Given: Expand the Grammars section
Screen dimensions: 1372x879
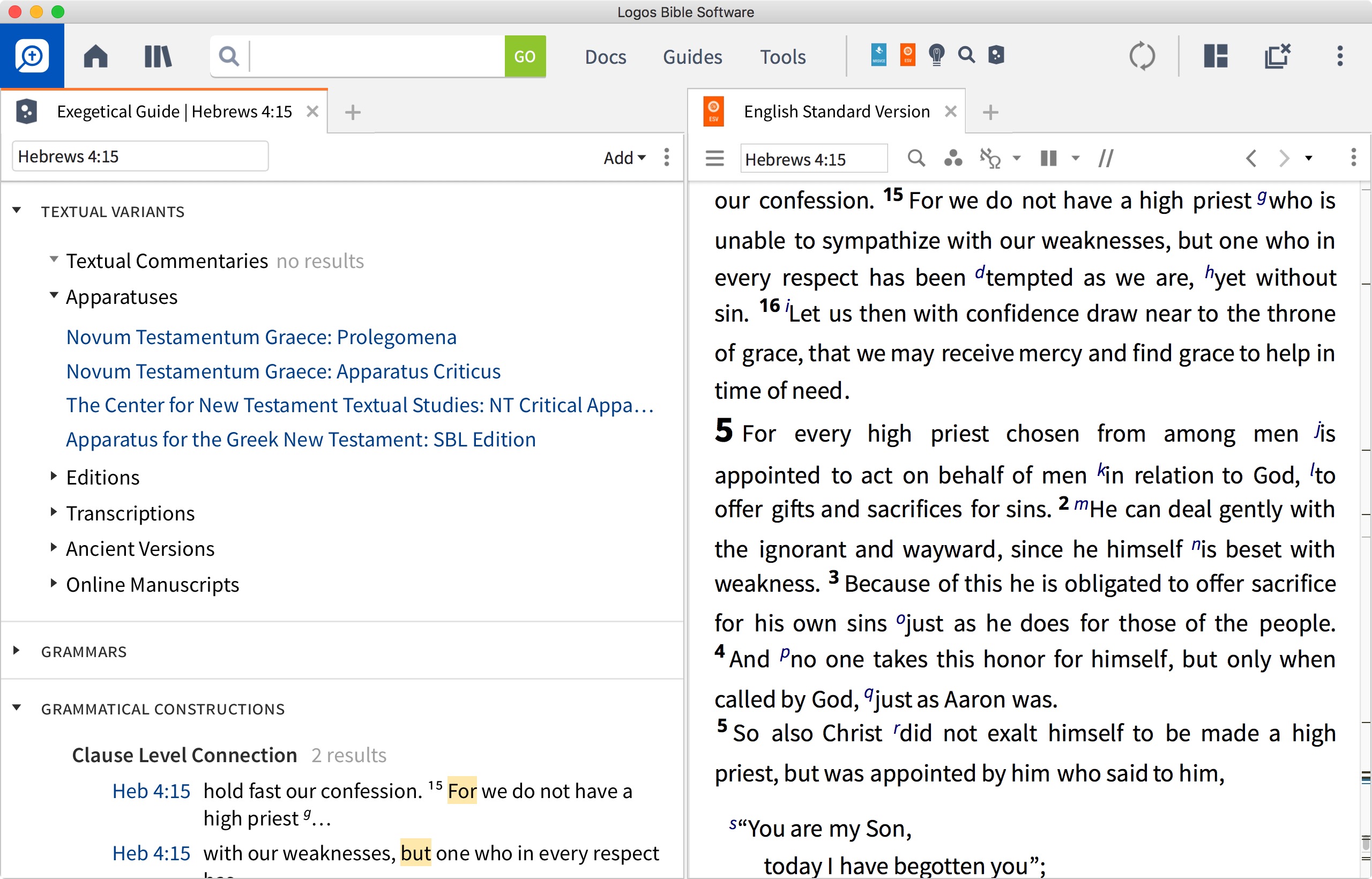Looking at the screenshot, I should pyautogui.click(x=17, y=651).
